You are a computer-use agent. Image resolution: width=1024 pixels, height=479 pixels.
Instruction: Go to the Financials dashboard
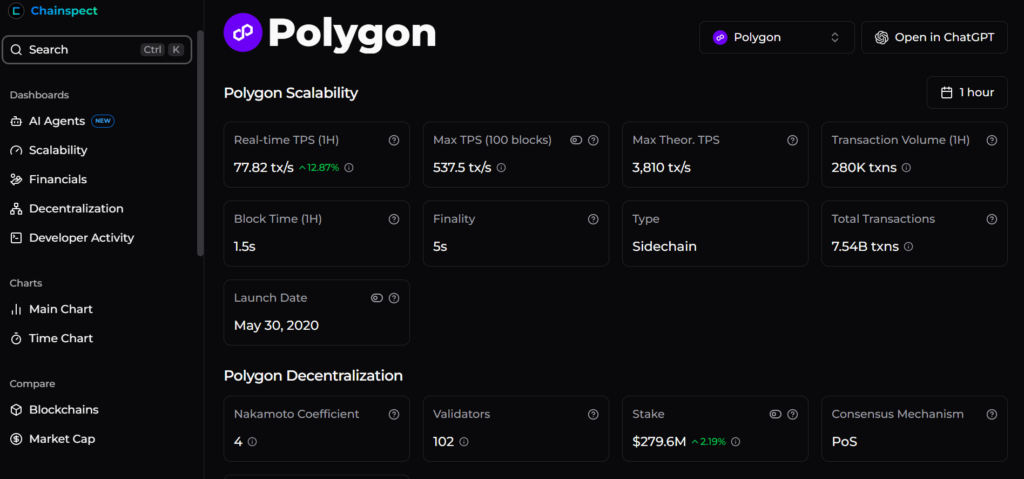pos(57,179)
